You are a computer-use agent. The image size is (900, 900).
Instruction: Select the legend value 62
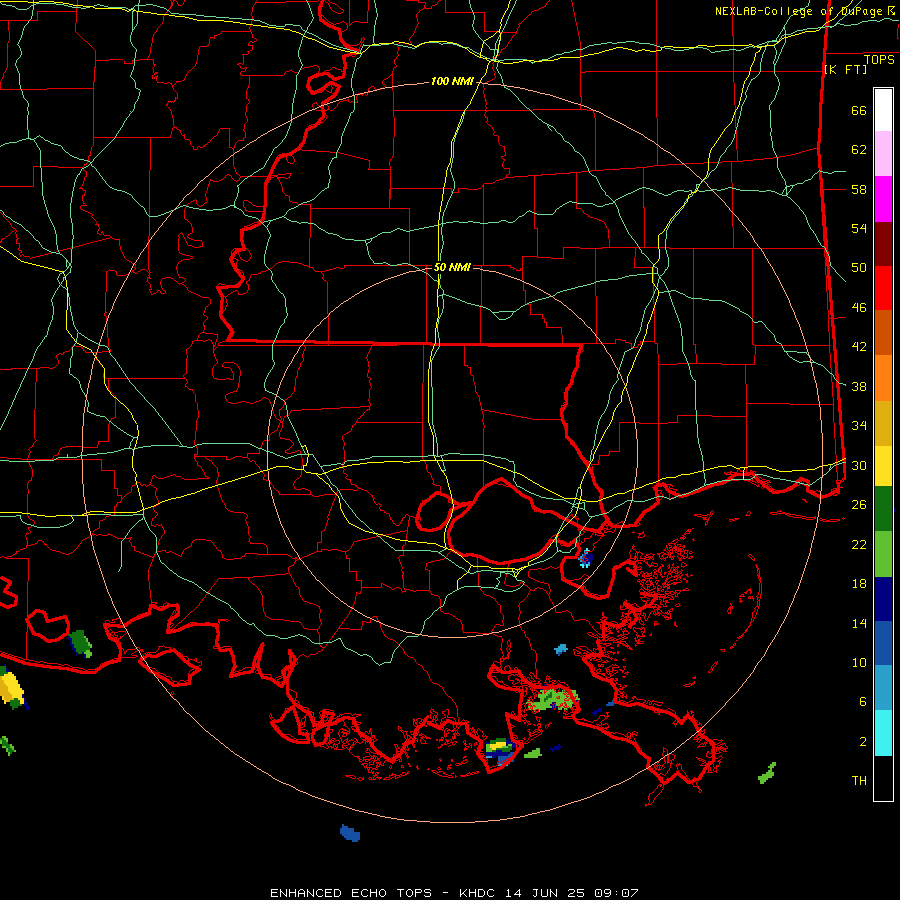[859, 150]
